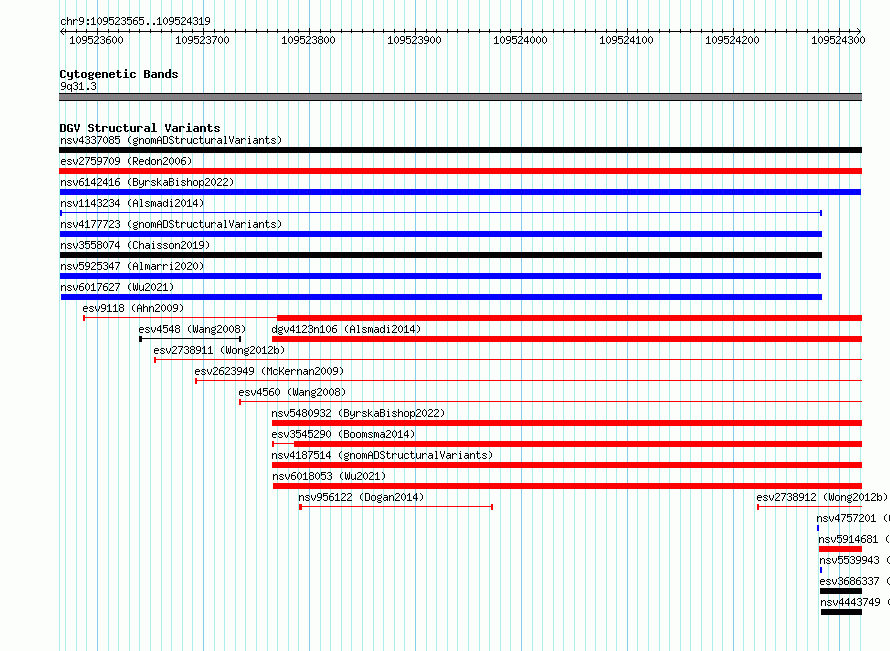
Task: Click the chr9:109523565..109524319 region label
Action: [135, 21]
